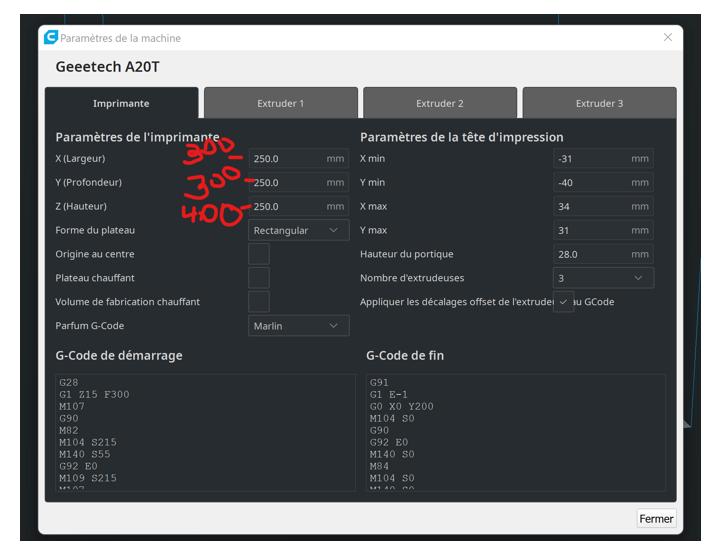Click the Y min value field
This screenshot has width=706, height=546.
point(603,182)
